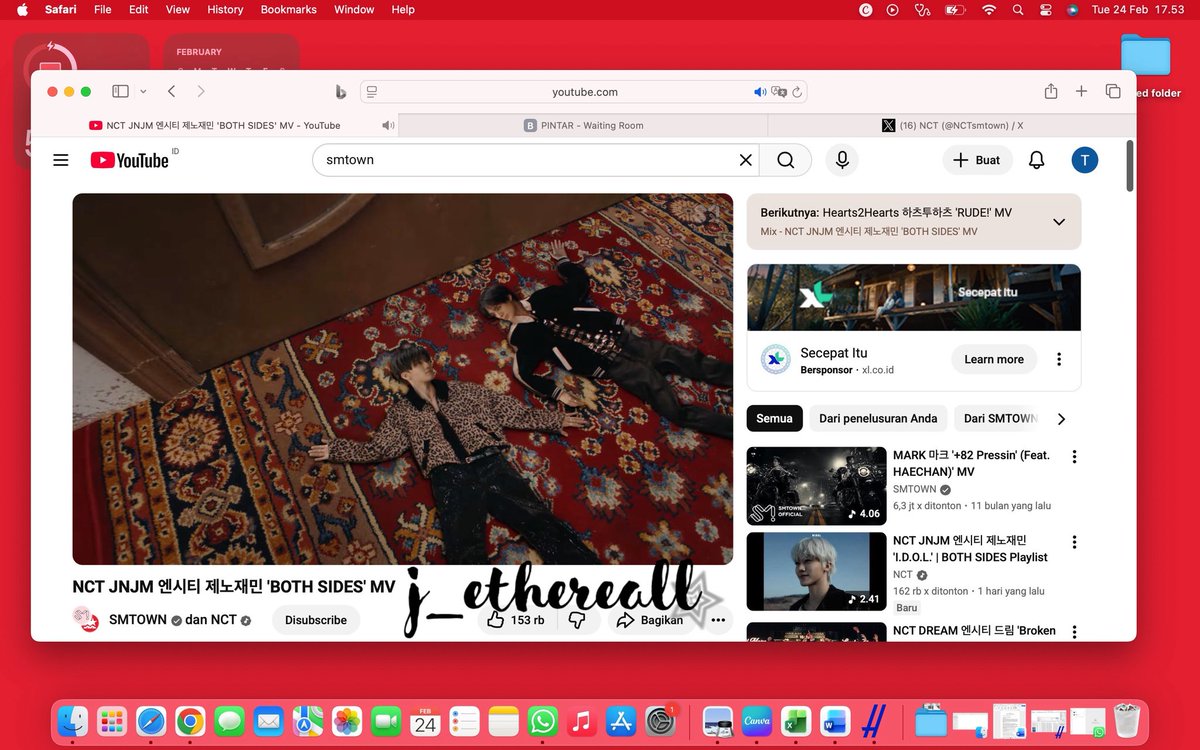Click the BOTH SIDES video player
1200x750 pixels.
click(402, 379)
